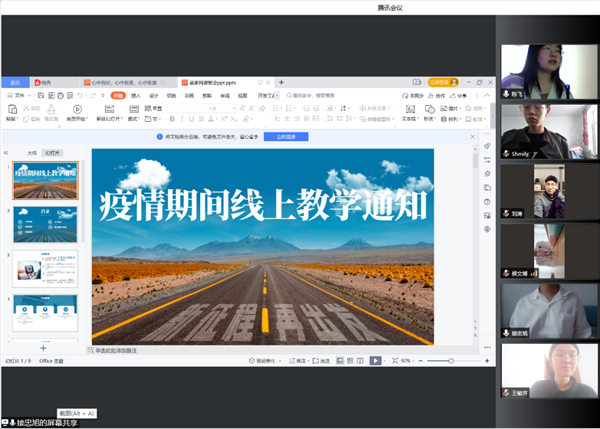Viewport: 600px width, 429px height.
Task: Add a new document tab with the plus icon
Action: [x=281, y=82]
